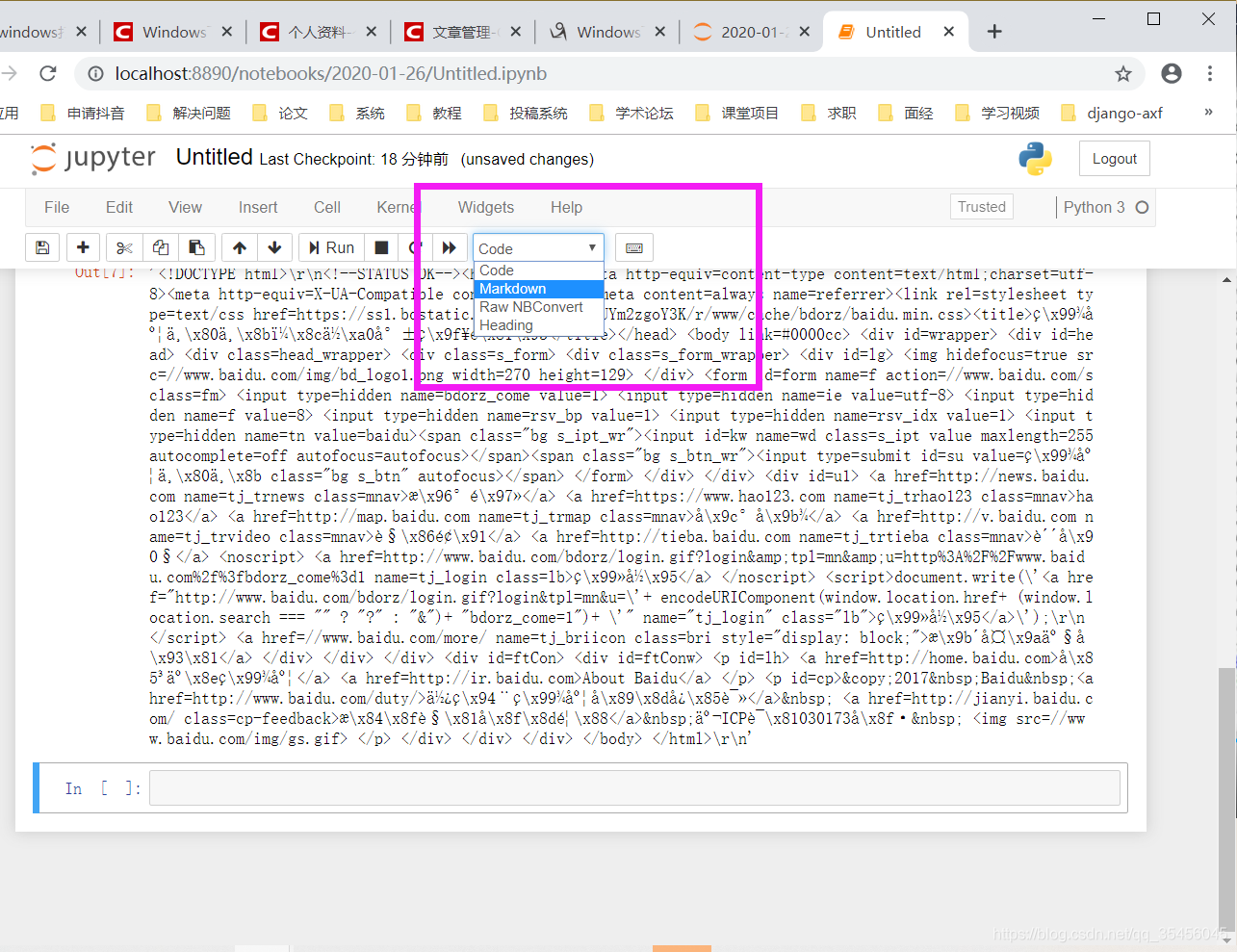Cut selected cells with scissors icon

pyautogui.click(x=124, y=247)
